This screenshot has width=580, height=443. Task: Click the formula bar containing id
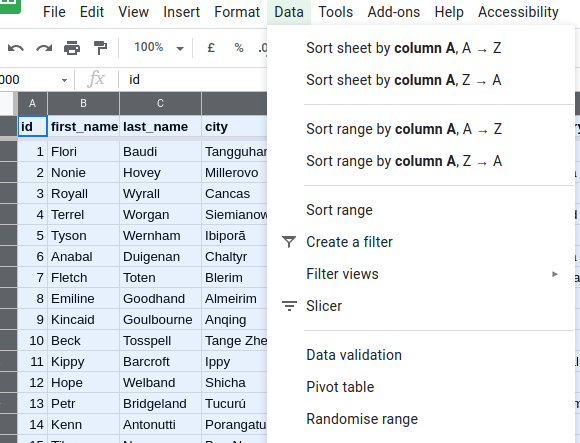tap(192, 80)
